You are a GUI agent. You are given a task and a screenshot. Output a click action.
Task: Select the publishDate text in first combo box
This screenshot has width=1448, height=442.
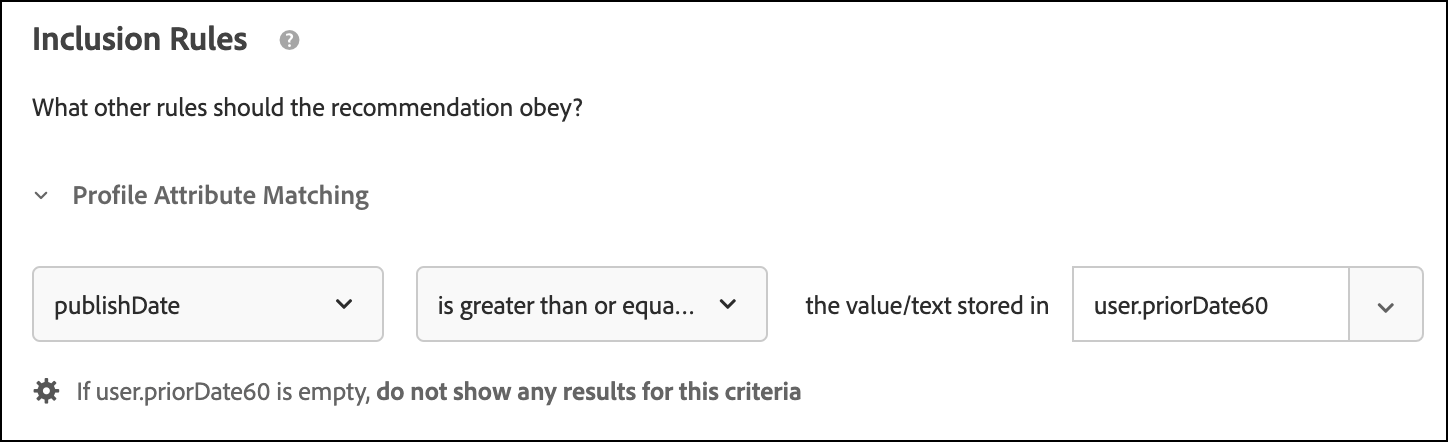pos(117,305)
